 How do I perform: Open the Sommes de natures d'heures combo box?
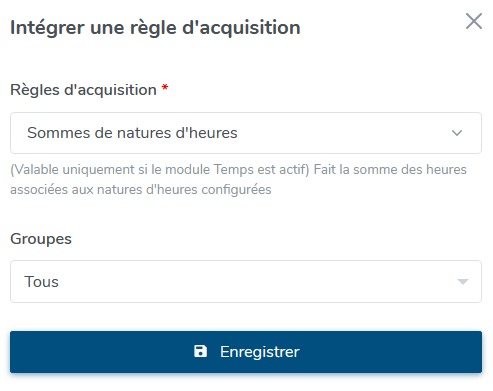pyautogui.click(x=246, y=133)
